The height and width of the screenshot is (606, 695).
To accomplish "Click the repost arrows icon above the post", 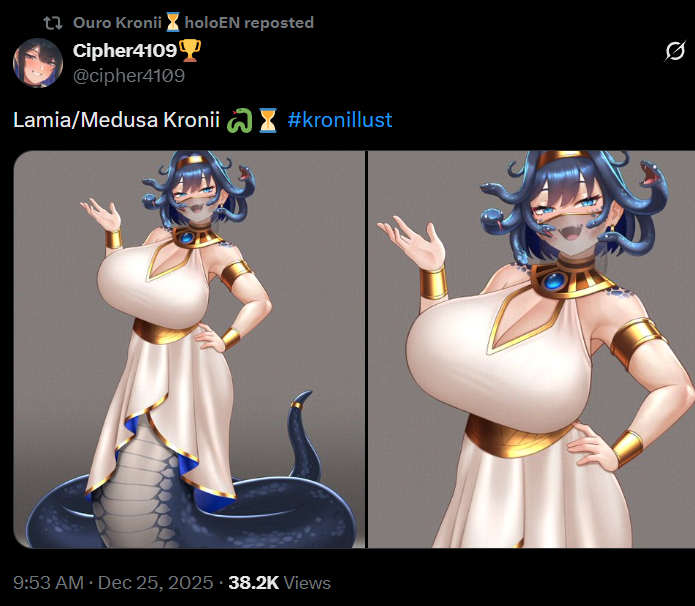I will tap(53, 23).
